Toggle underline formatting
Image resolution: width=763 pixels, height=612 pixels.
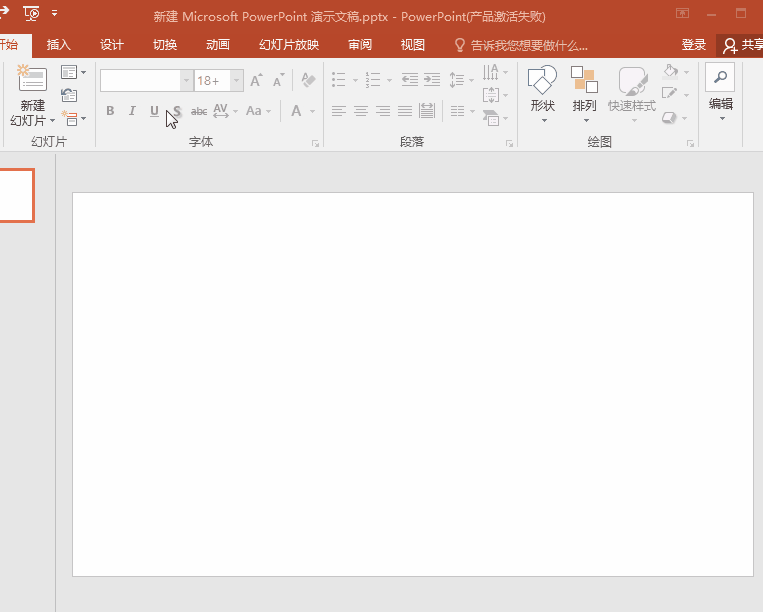(154, 111)
